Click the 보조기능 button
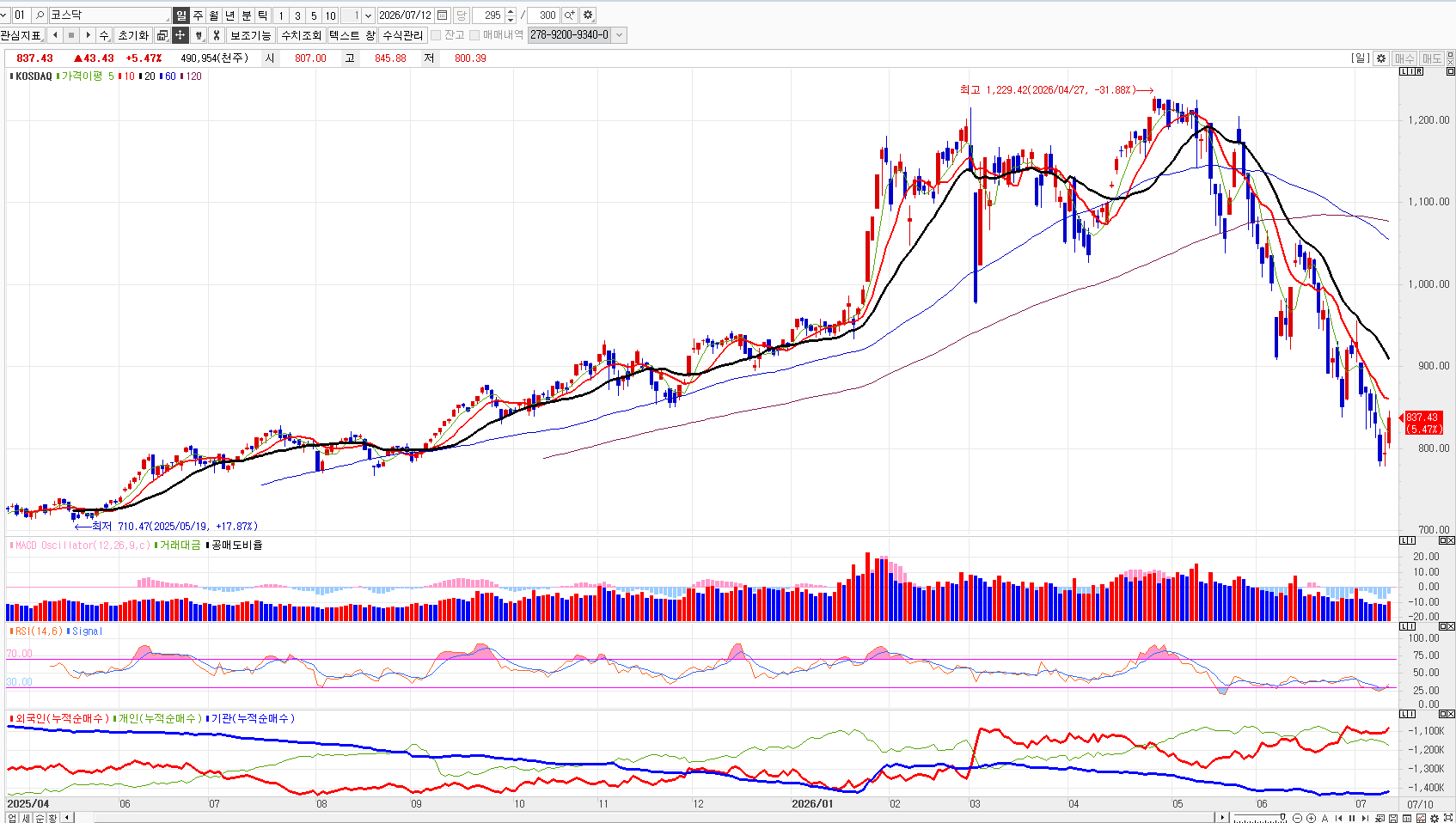This screenshot has width=1456, height=823. tap(250, 35)
